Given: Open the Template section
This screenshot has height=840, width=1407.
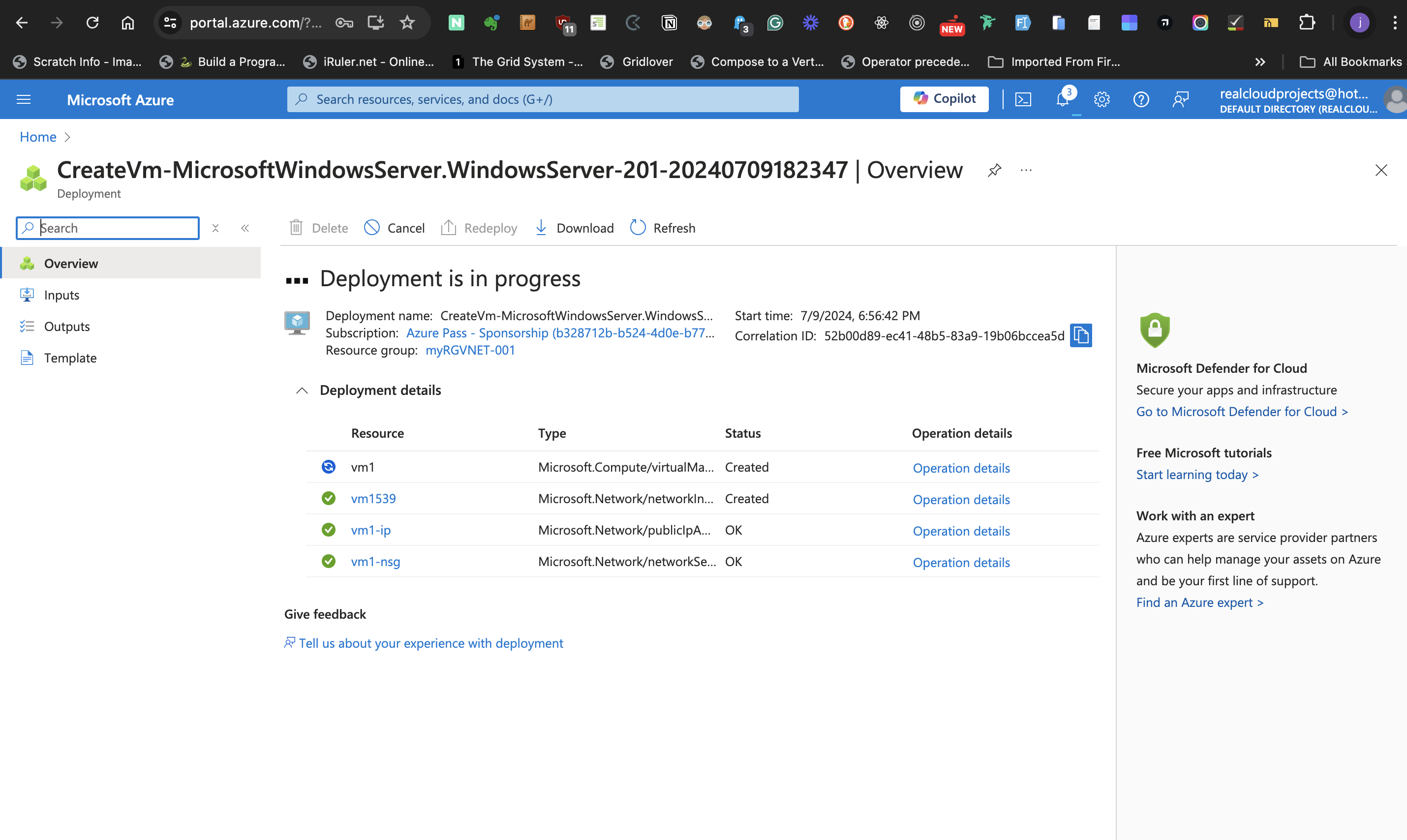Looking at the screenshot, I should (x=70, y=358).
